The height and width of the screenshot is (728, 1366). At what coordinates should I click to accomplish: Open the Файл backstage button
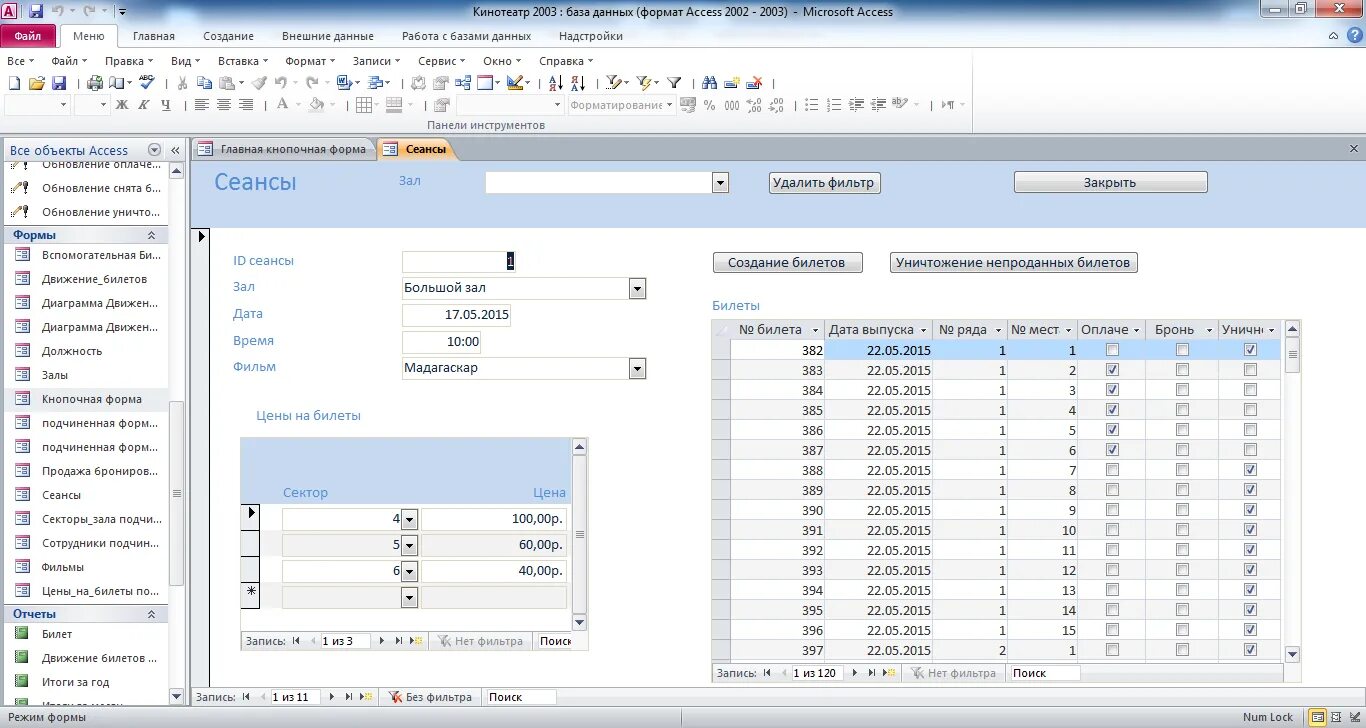tap(28, 36)
